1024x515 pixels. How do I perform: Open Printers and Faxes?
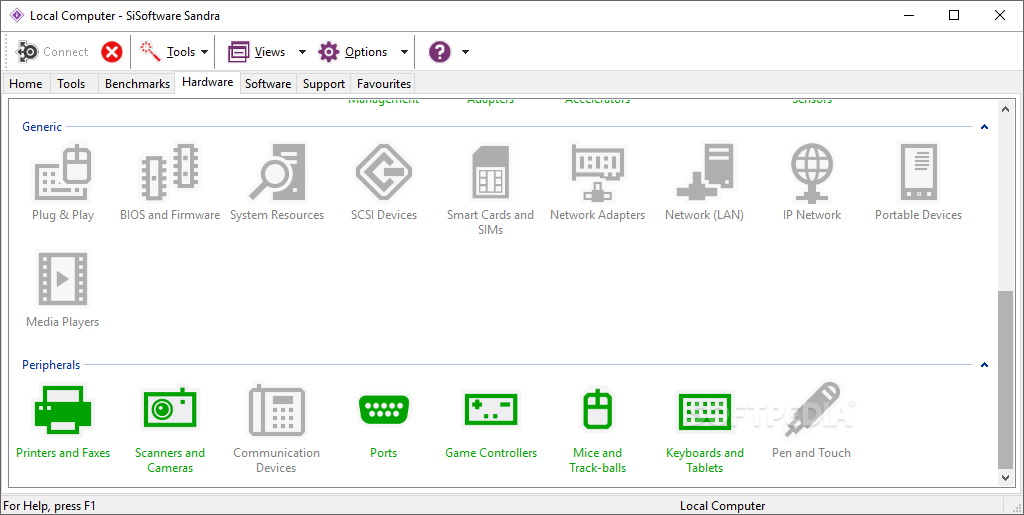63,422
